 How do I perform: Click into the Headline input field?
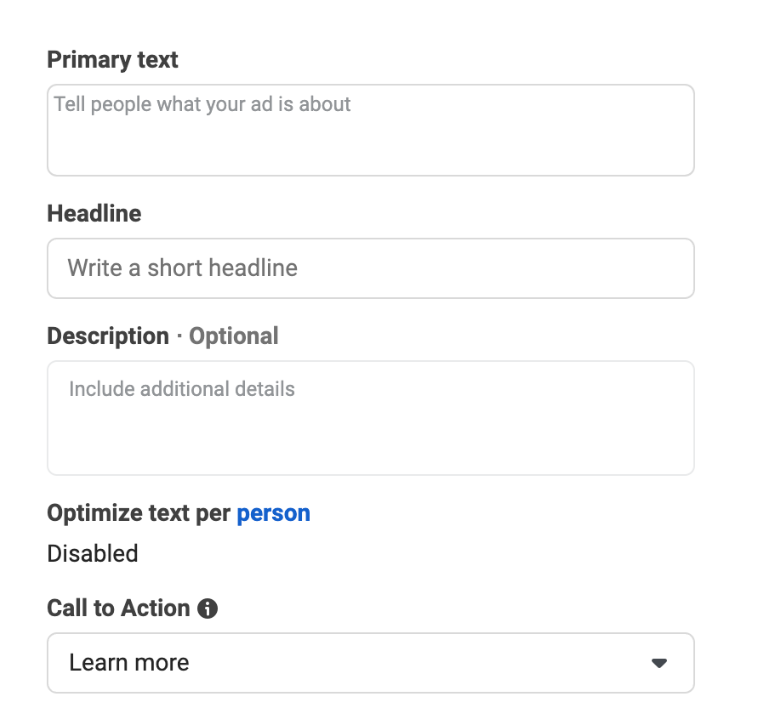(x=371, y=268)
